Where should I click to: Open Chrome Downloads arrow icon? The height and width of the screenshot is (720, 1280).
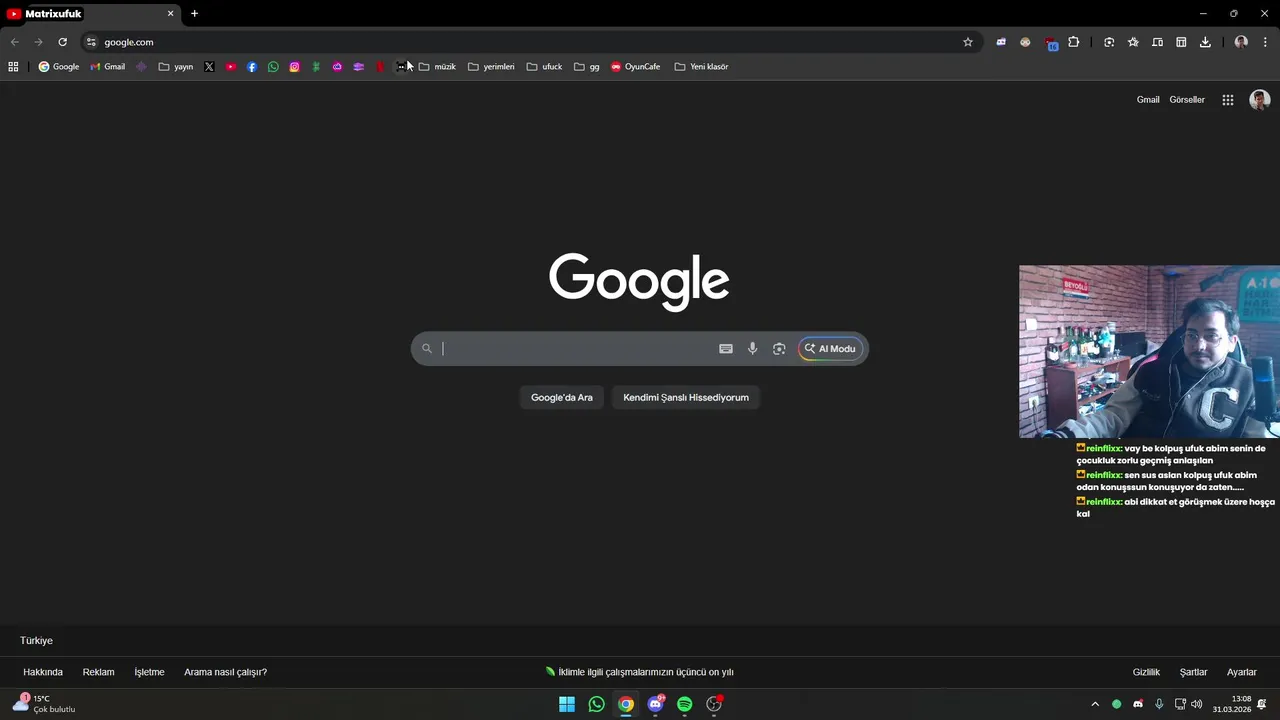click(x=1205, y=42)
